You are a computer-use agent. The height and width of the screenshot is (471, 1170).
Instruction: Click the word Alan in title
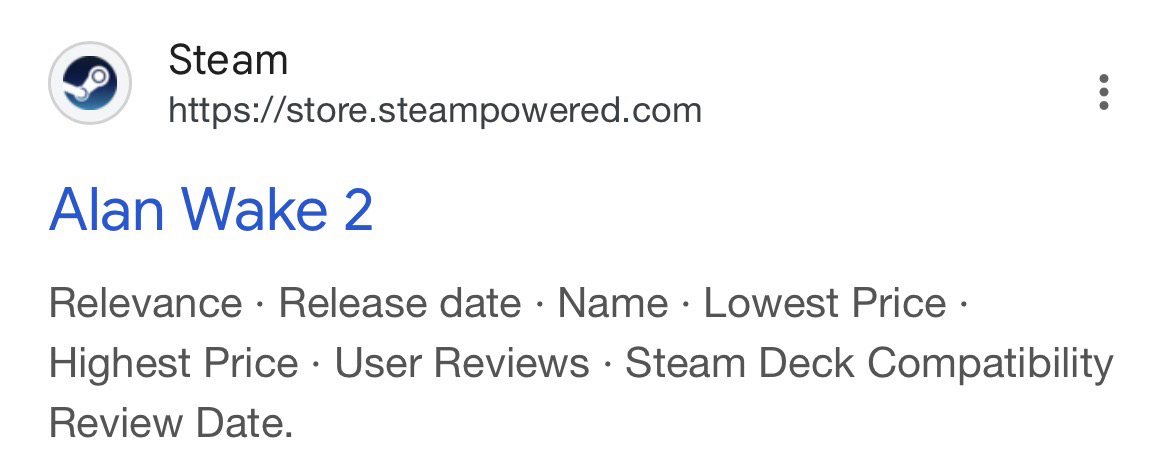click(x=106, y=210)
